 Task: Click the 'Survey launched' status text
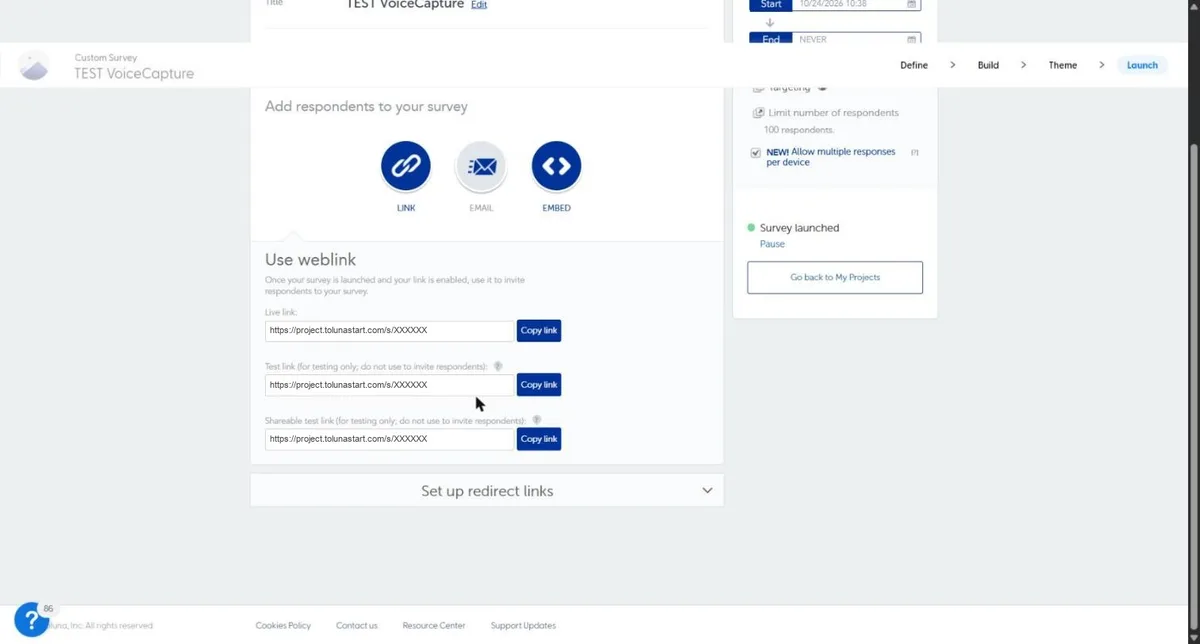pyautogui.click(x=799, y=228)
